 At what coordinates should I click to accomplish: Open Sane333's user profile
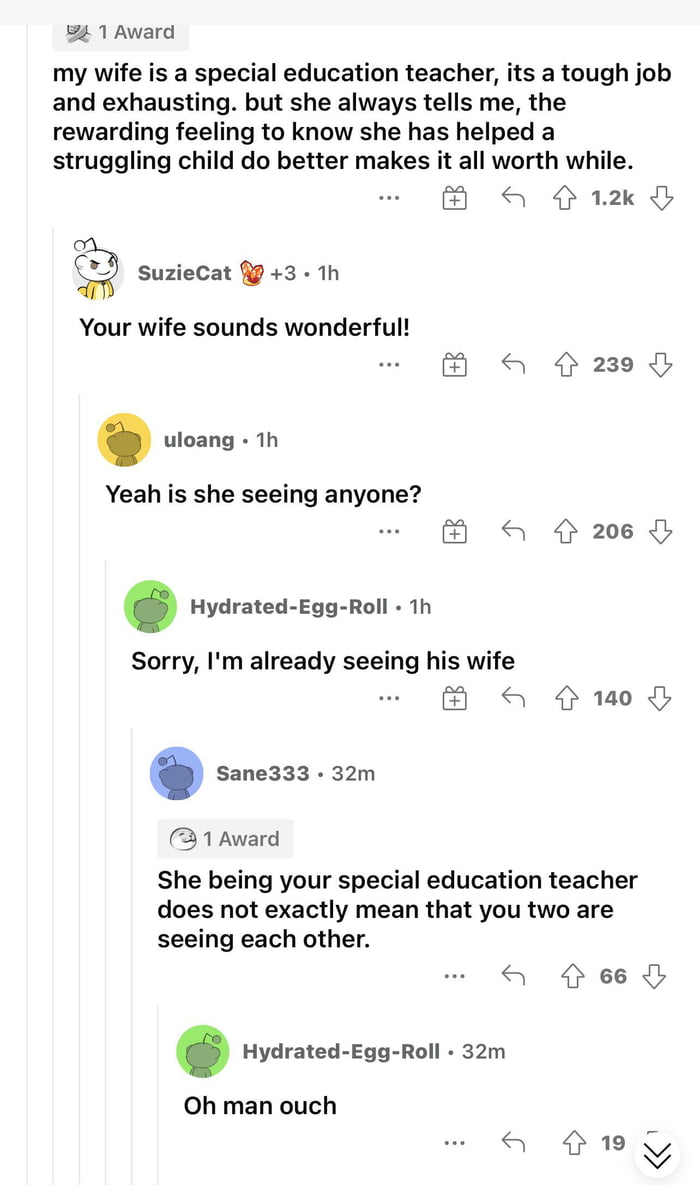point(262,773)
